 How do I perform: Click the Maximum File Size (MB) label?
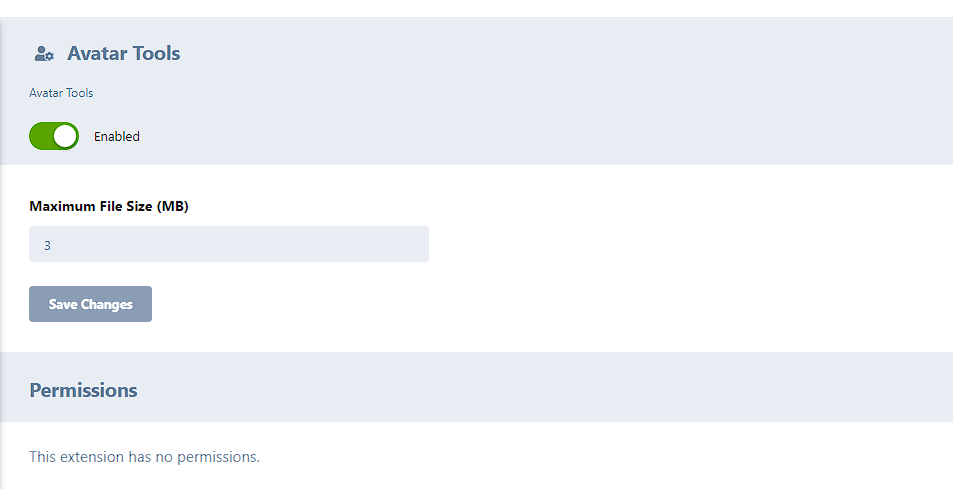click(109, 207)
